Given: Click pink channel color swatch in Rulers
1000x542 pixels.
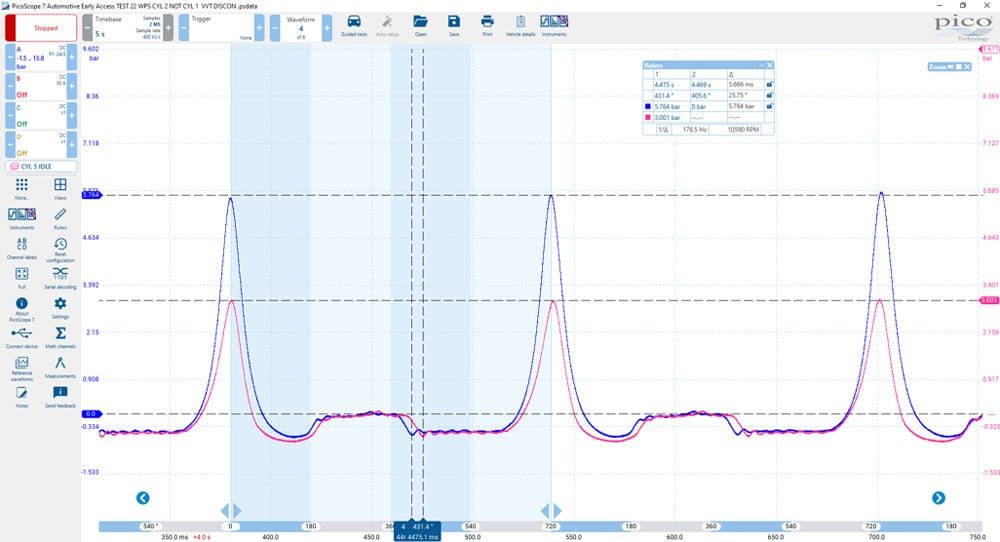Looking at the screenshot, I should tap(649, 117).
